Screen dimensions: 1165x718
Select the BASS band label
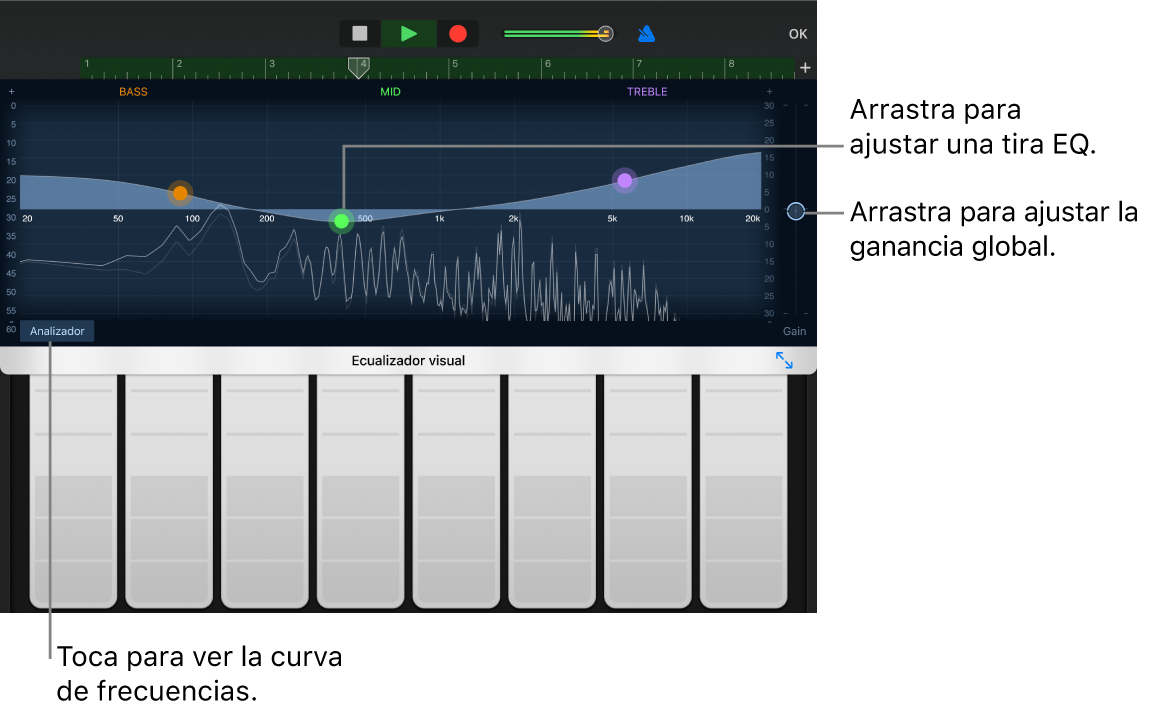[x=133, y=92]
